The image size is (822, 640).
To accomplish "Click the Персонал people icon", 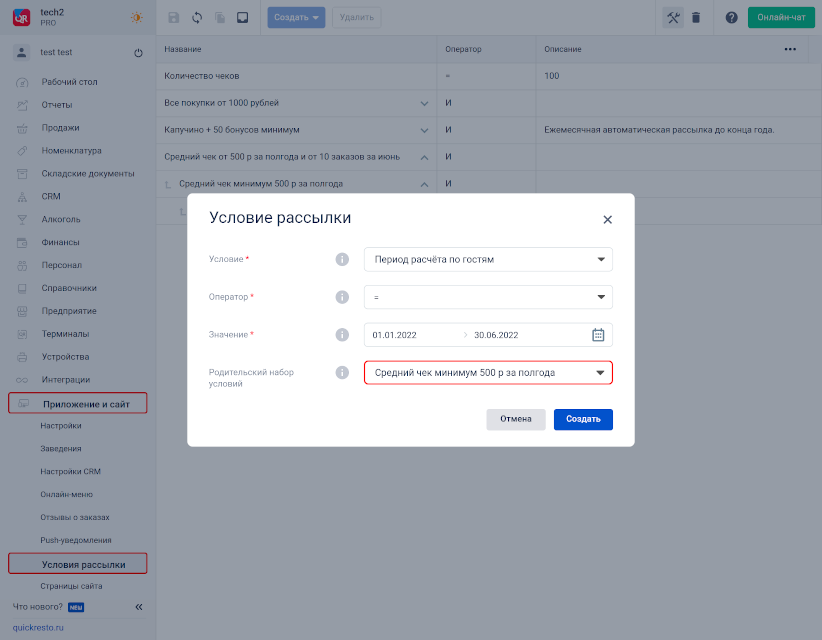I will (22, 266).
